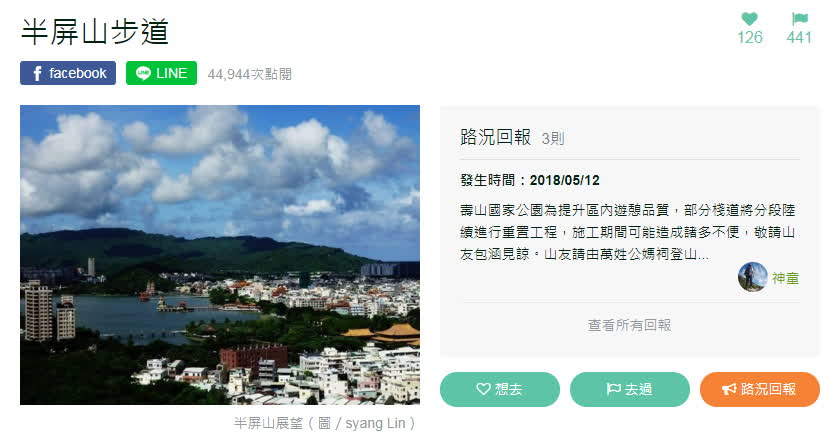Click the 路況回報 panel heading
The width and height of the screenshot is (836, 436).
495,137
